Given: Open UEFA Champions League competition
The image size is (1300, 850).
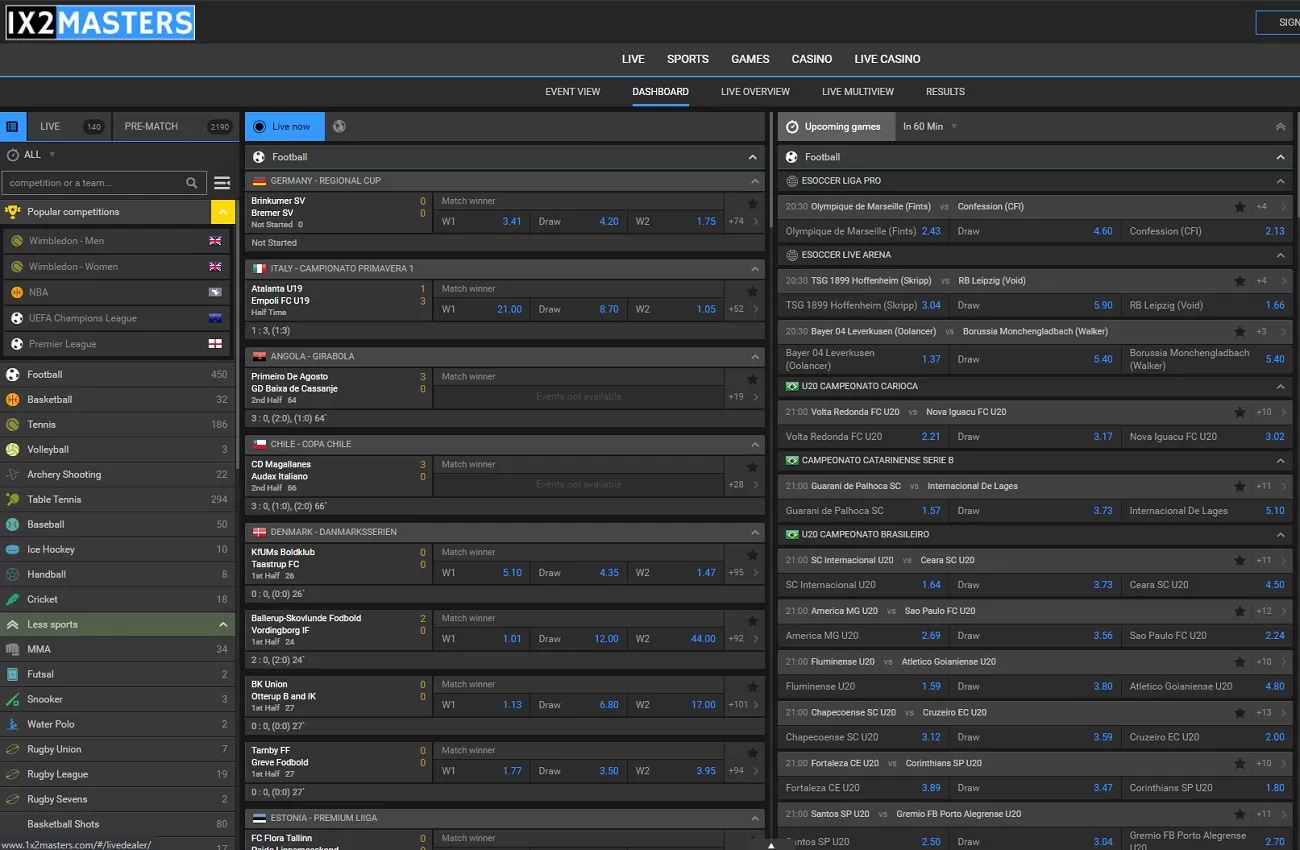Looking at the screenshot, I should [117, 318].
